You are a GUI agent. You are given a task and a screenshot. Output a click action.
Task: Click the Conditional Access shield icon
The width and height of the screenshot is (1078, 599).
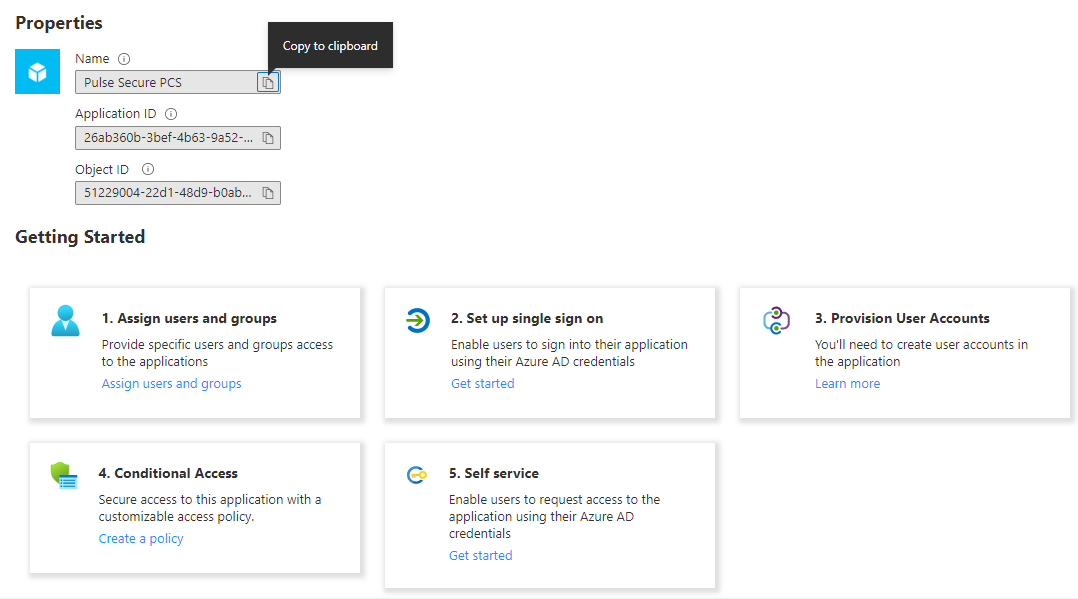(x=64, y=475)
